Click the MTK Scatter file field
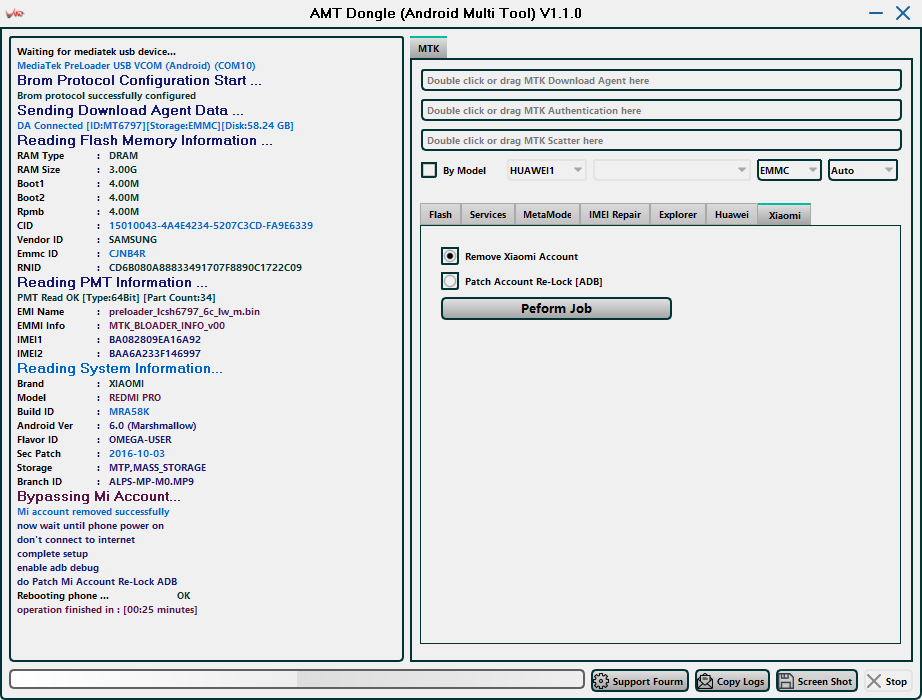The image size is (922, 700). pos(661,140)
